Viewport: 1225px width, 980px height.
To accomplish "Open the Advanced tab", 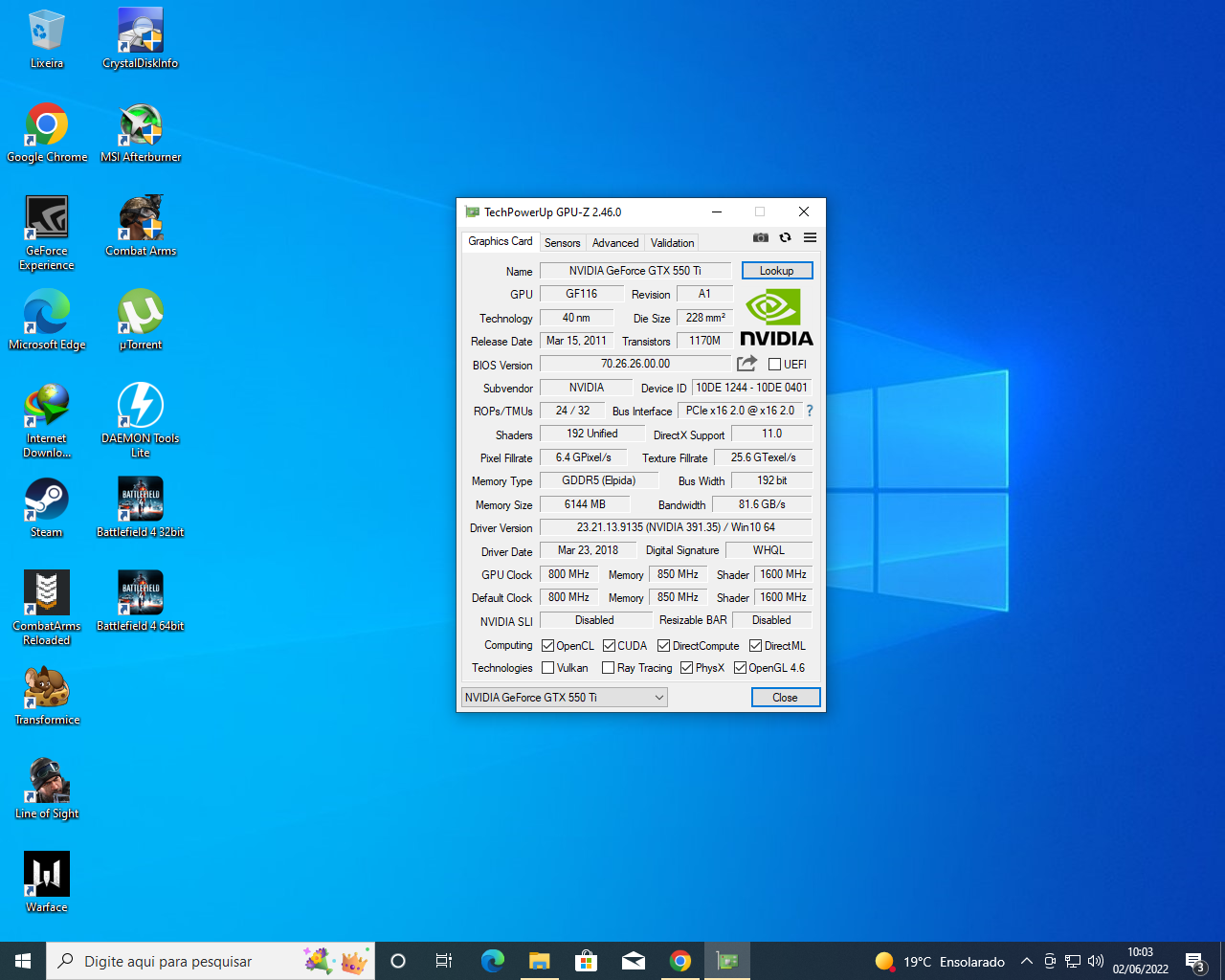I will [x=615, y=243].
